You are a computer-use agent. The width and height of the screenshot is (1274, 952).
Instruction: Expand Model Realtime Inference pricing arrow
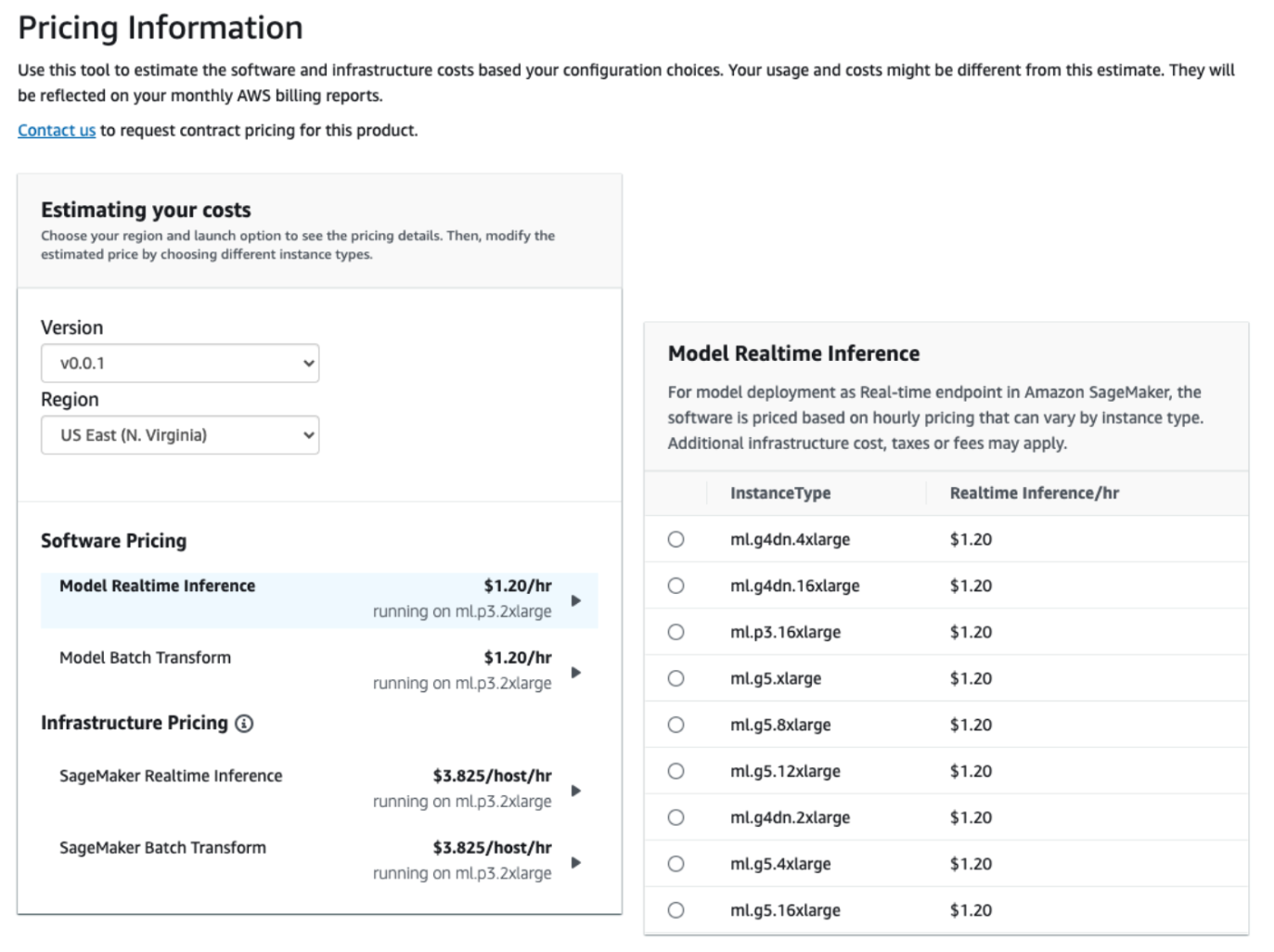576,600
